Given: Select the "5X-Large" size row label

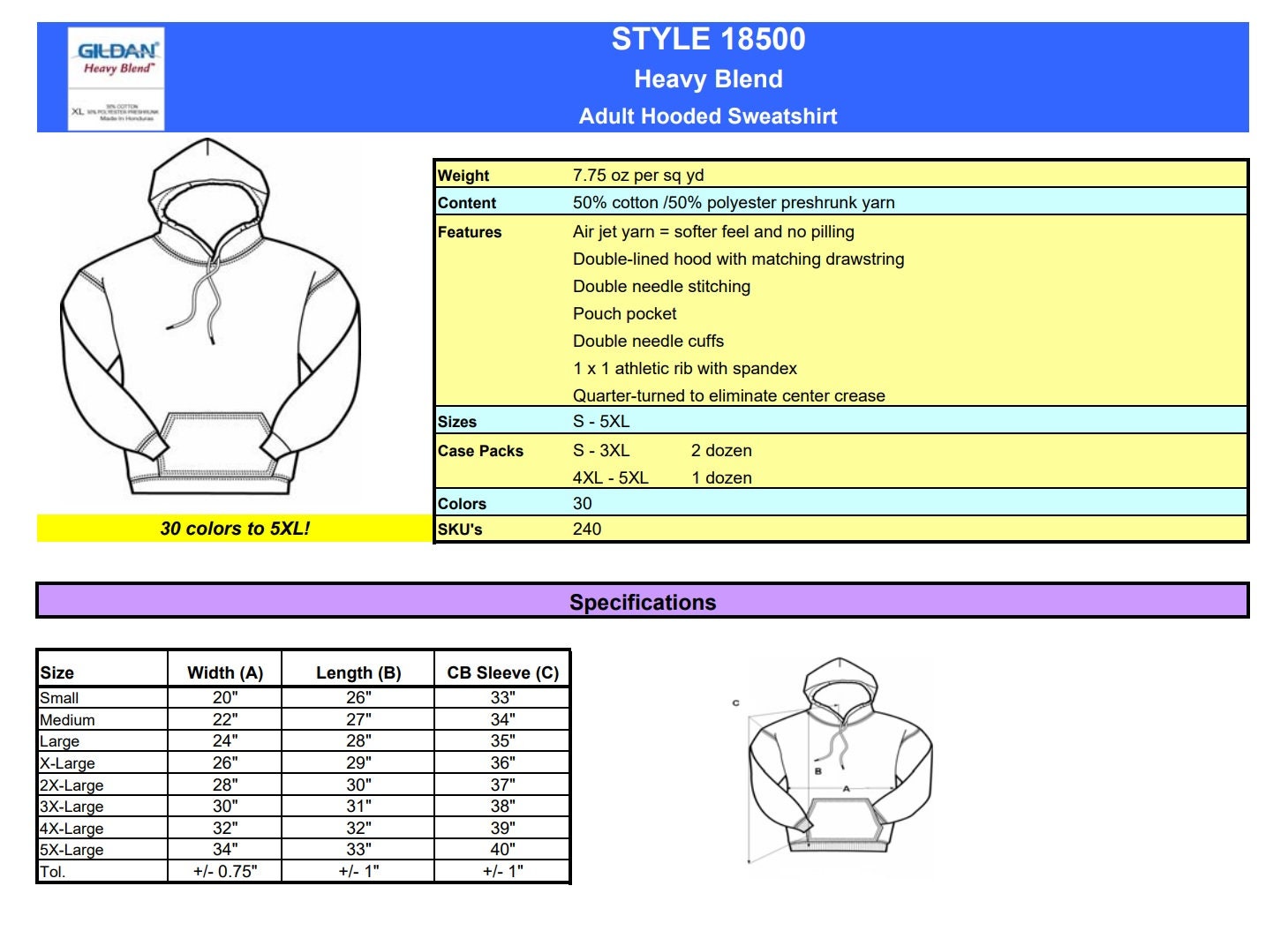Looking at the screenshot, I should point(72,850).
